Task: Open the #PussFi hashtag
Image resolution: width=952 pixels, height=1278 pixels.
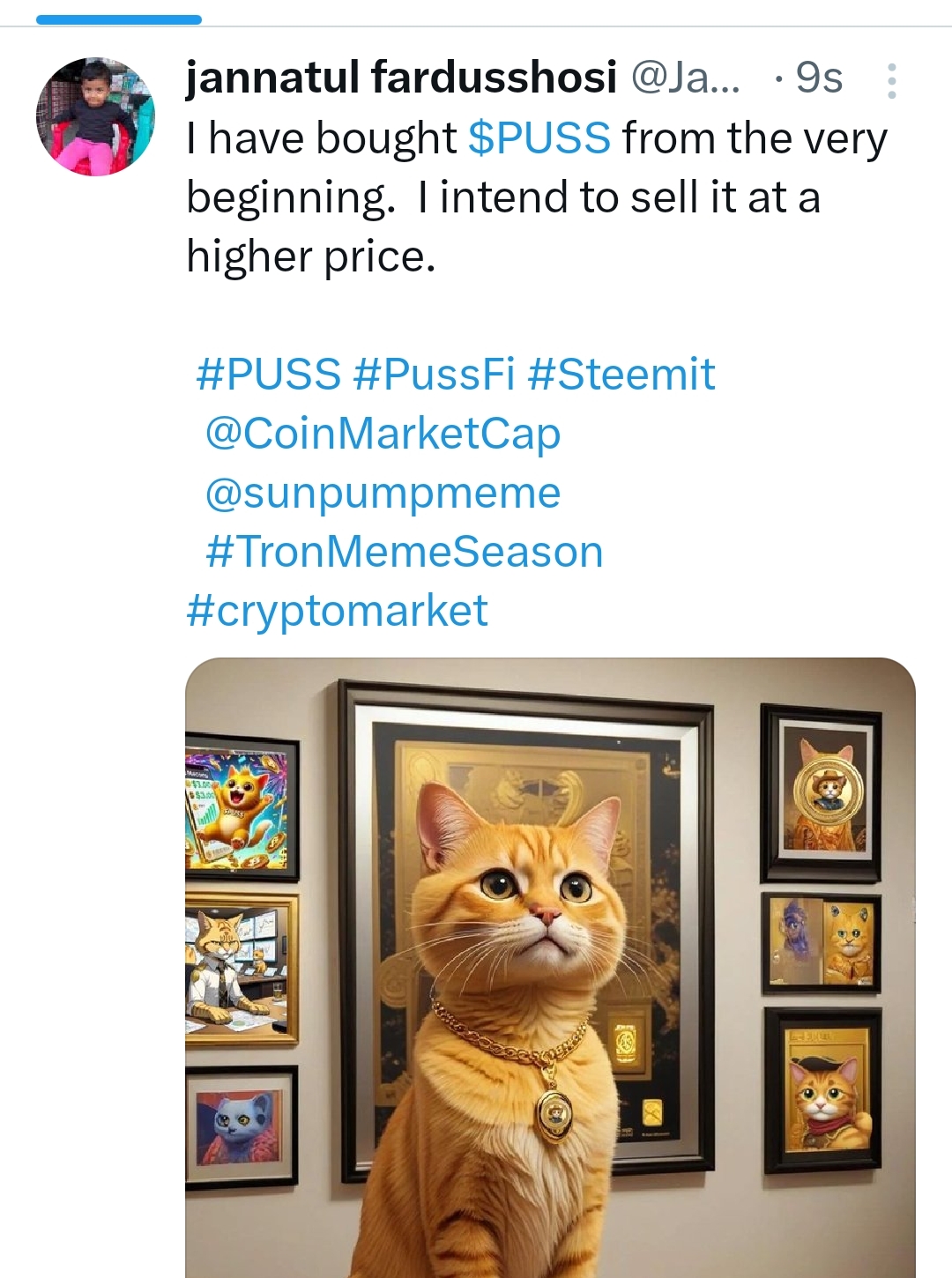Action: point(434,374)
